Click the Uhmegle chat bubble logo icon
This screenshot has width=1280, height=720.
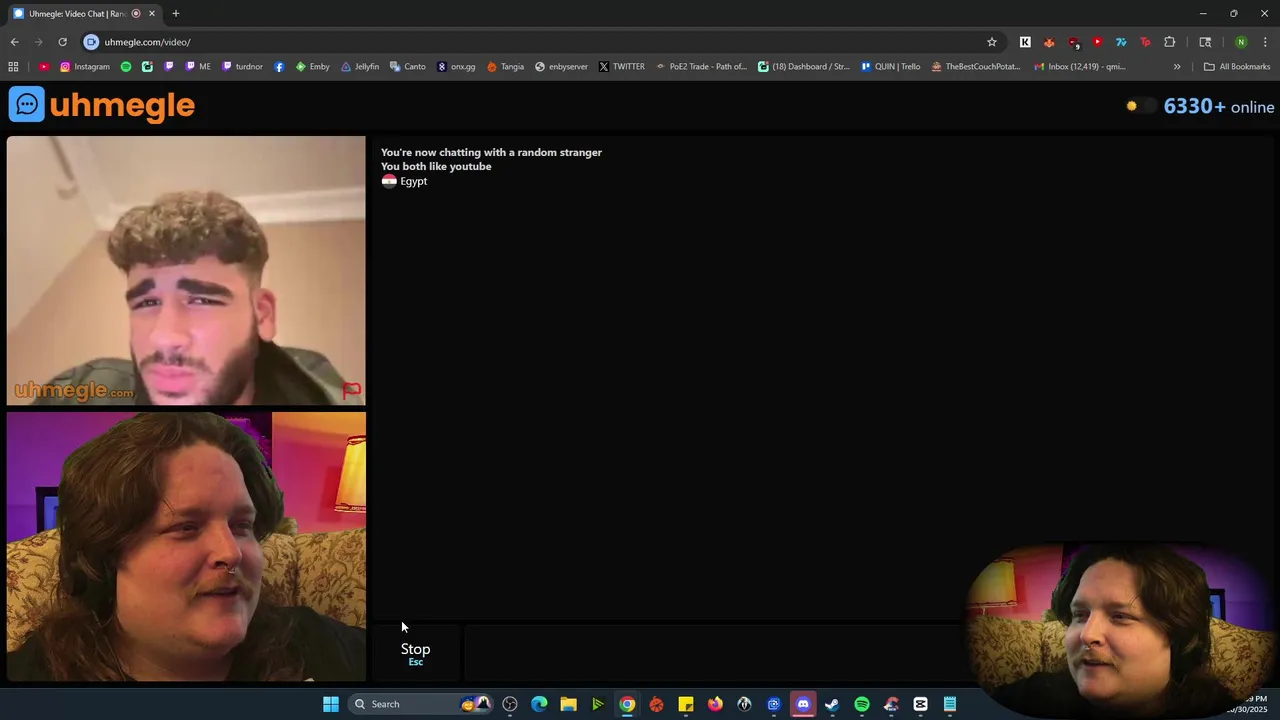27,105
